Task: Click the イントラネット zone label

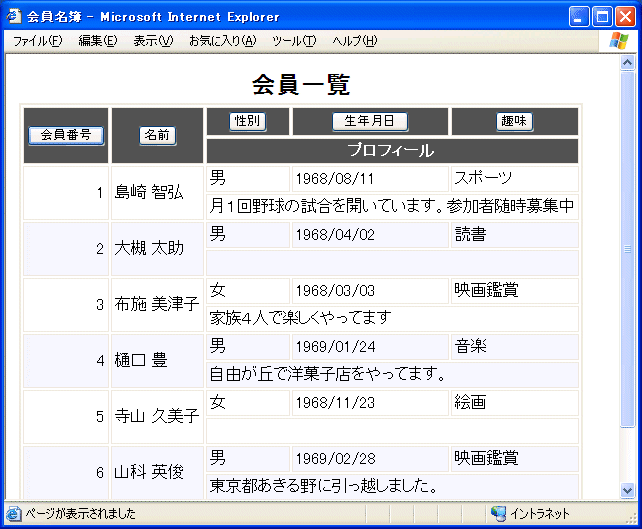Action: pos(540,513)
